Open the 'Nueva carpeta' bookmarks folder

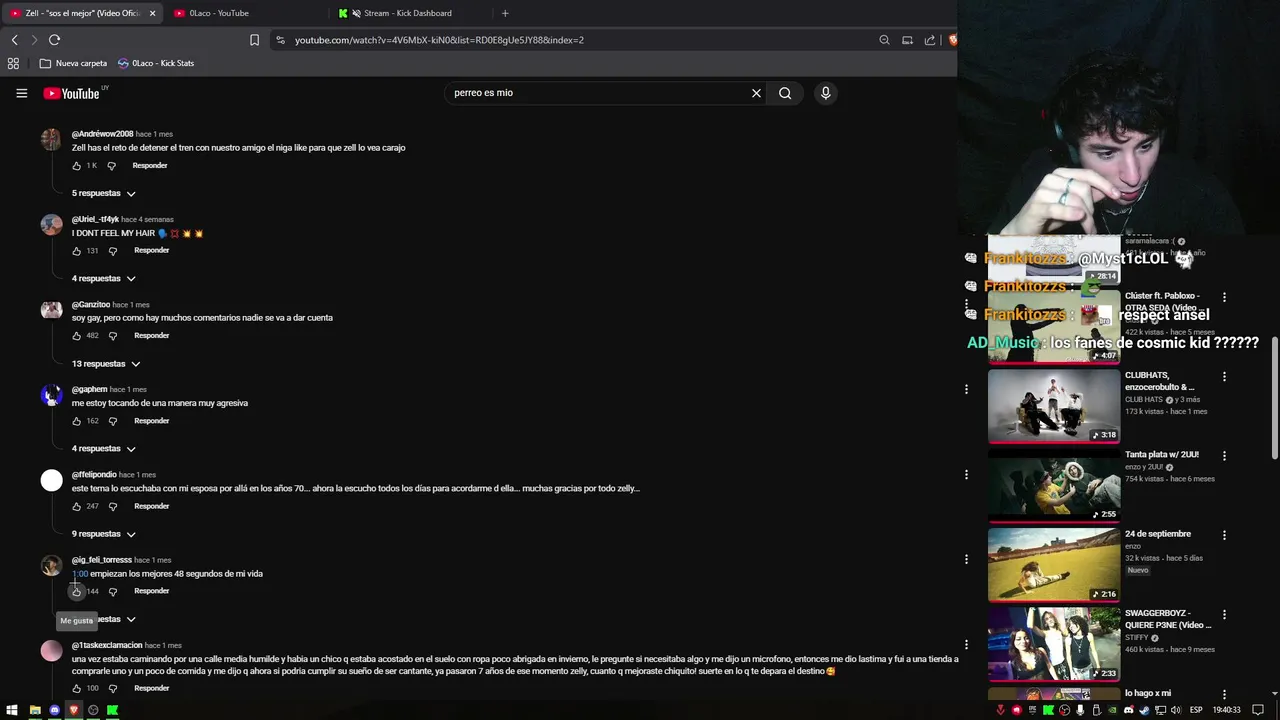(73, 63)
